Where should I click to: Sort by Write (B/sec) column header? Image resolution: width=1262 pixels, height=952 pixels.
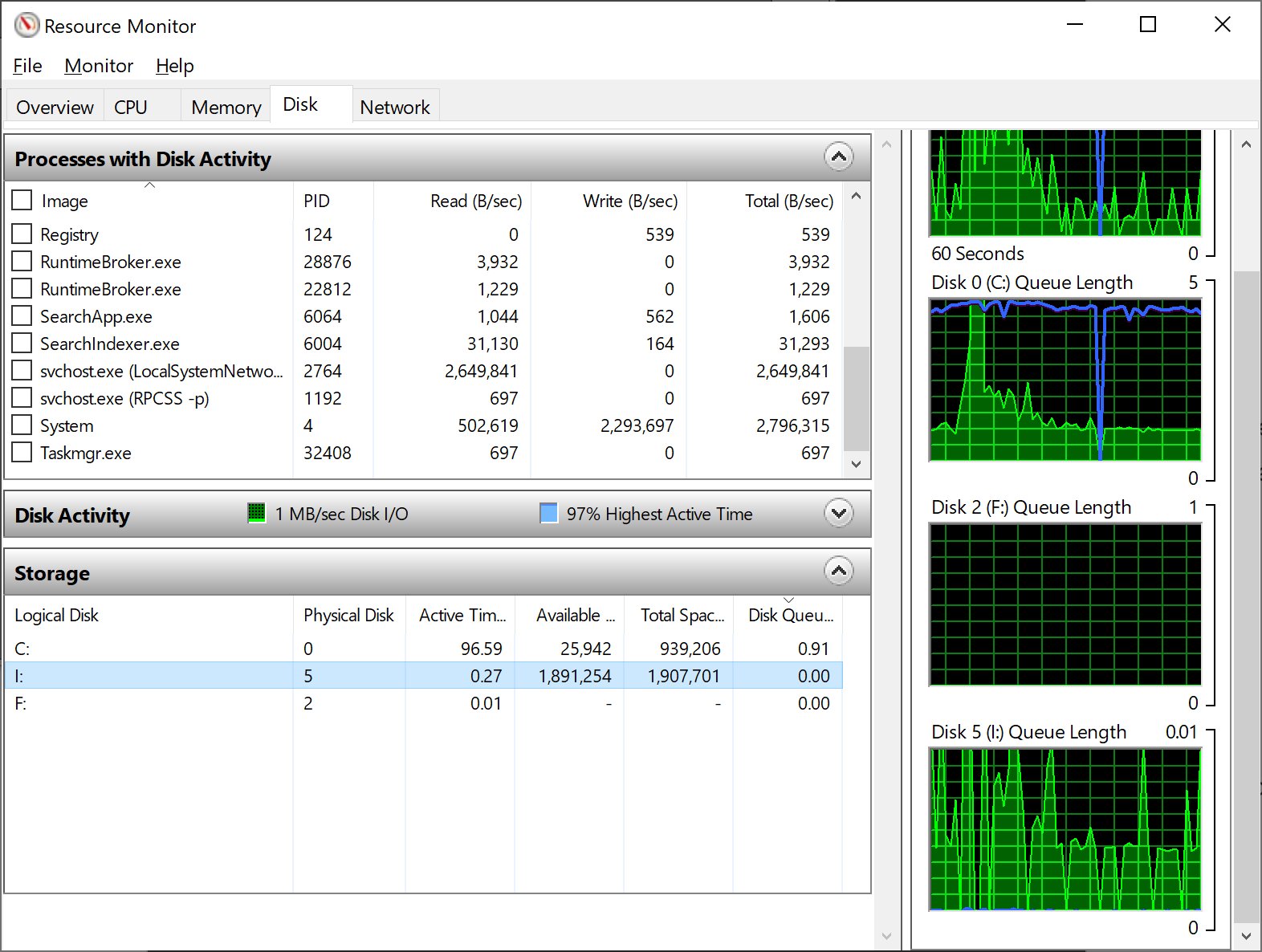[x=609, y=201]
